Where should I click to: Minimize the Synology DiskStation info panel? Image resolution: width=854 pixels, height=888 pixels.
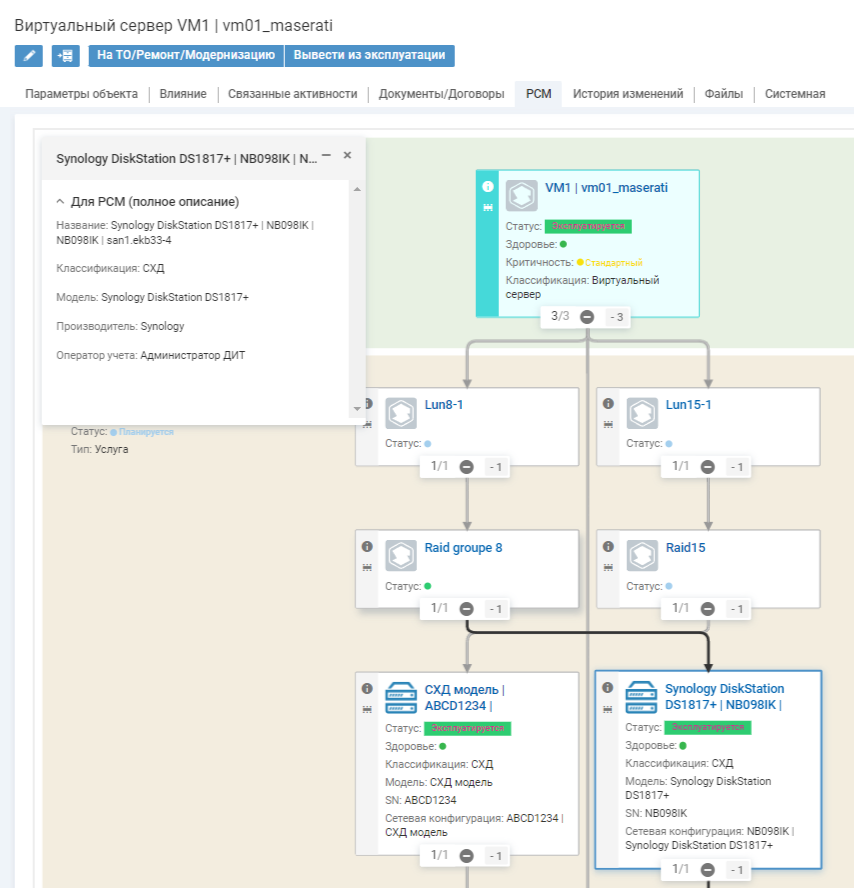[326, 155]
